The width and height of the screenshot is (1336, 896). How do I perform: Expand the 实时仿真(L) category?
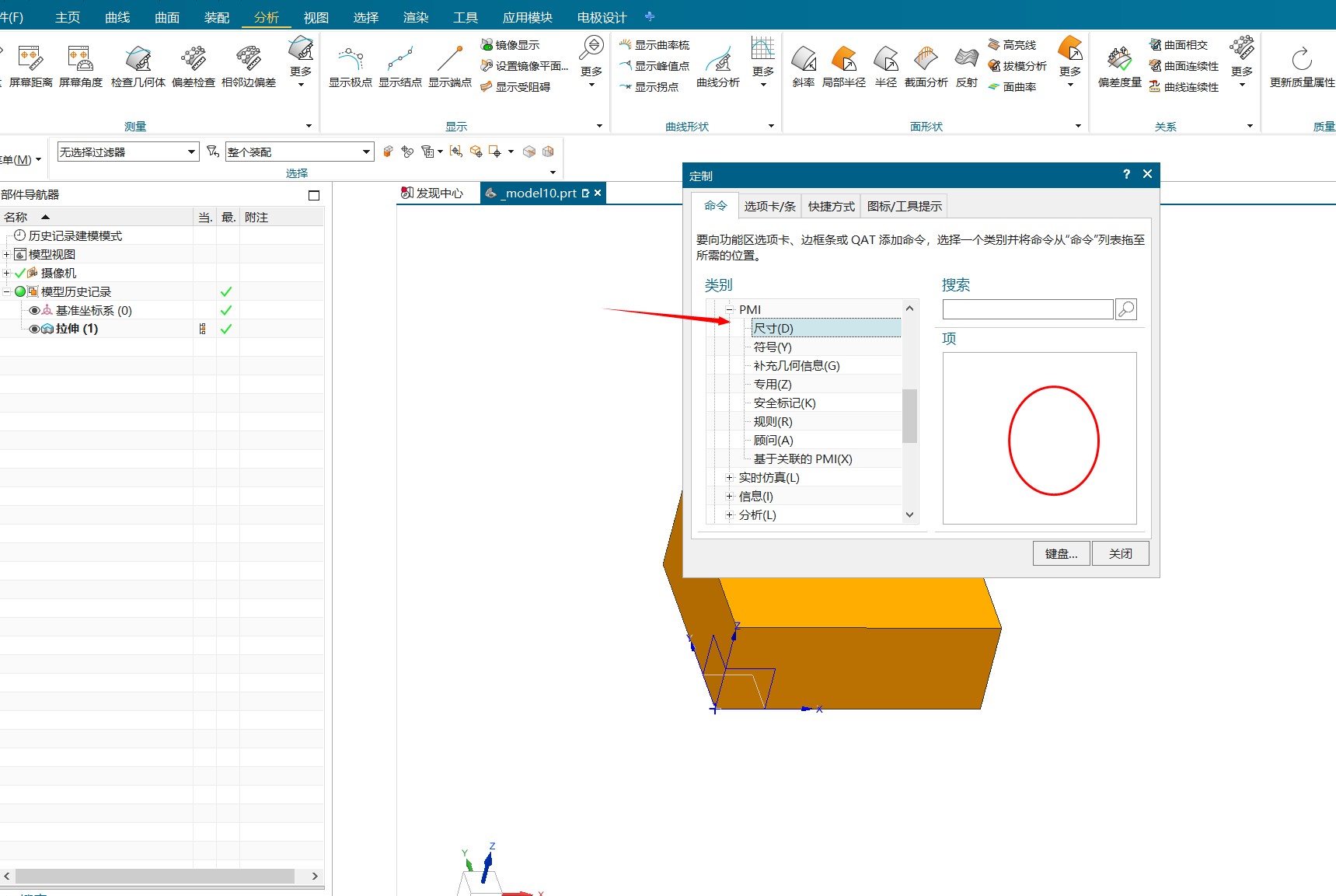[729, 477]
